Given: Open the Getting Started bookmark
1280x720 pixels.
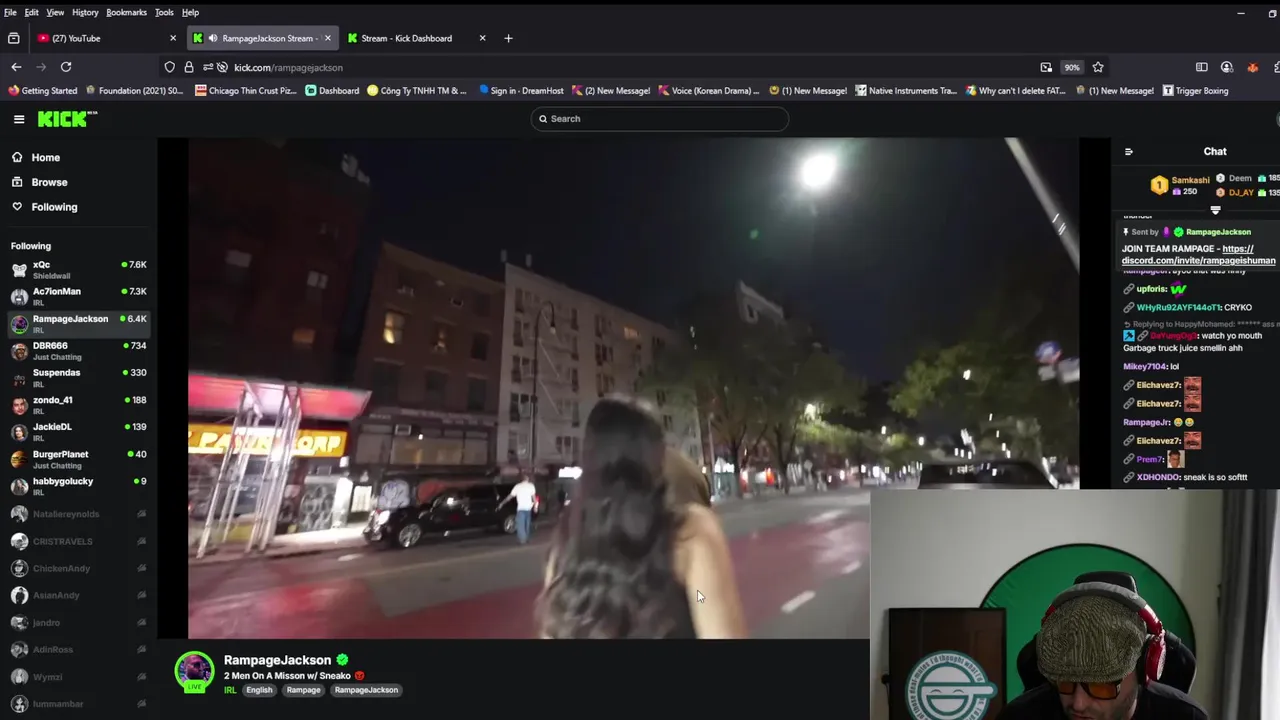Looking at the screenshot, I should (x=42, y=91).
